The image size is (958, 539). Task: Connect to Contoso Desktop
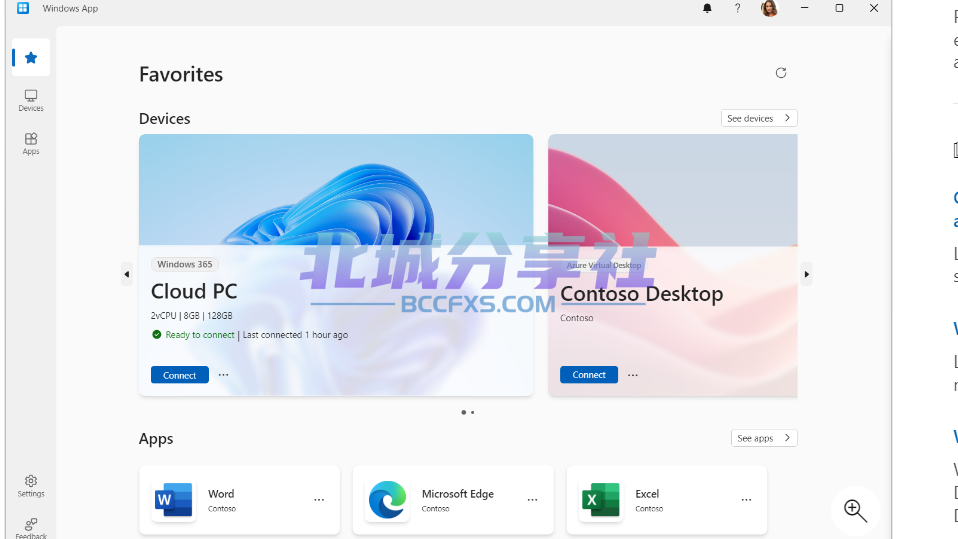coord(589,375)
